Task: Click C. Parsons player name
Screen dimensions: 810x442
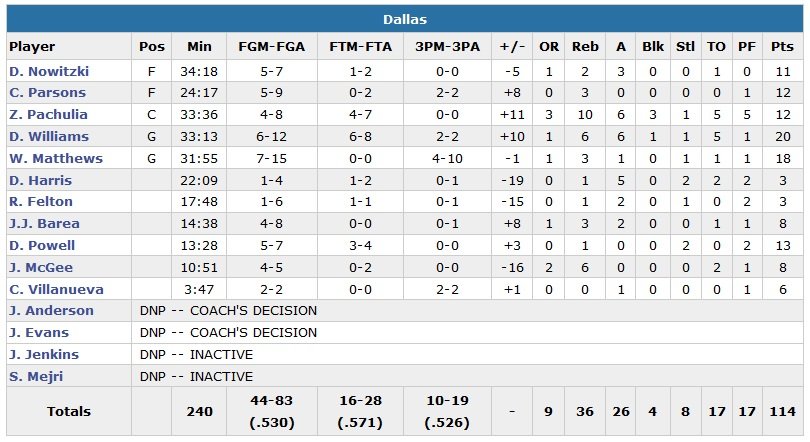Action: pyautogui.click(x=47, y=93)
